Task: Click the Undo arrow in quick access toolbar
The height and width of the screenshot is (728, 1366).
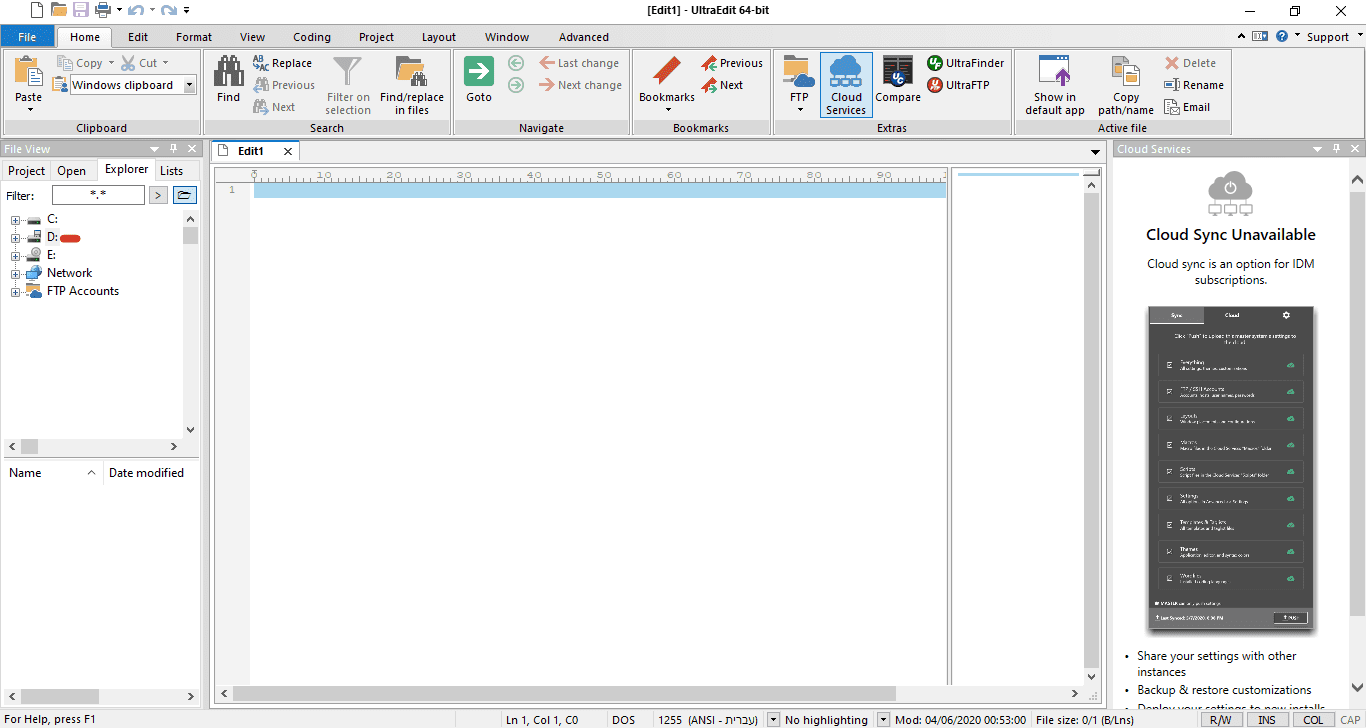Action: tap(138, 10)
